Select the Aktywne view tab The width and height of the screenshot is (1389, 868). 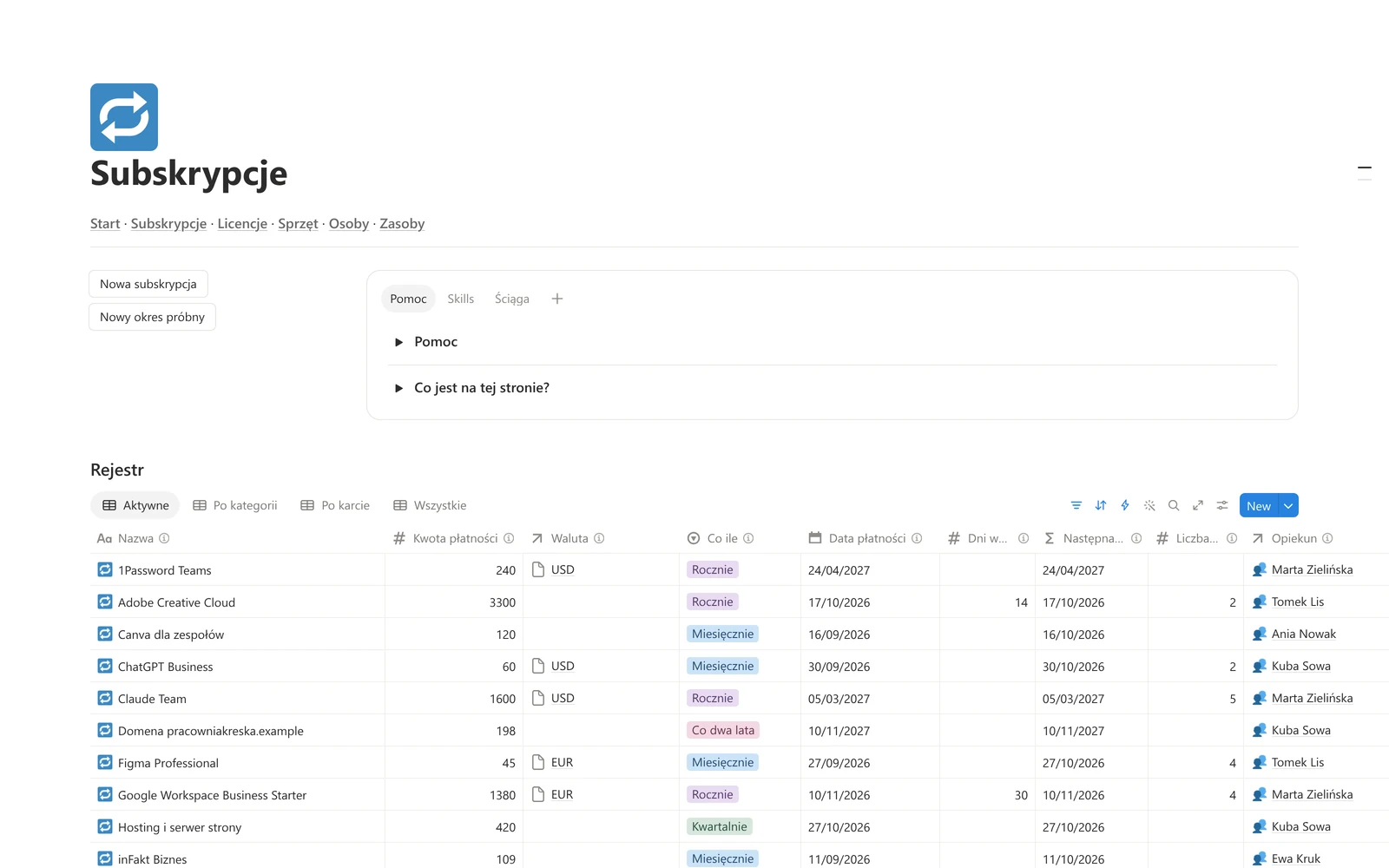point(135,505)
